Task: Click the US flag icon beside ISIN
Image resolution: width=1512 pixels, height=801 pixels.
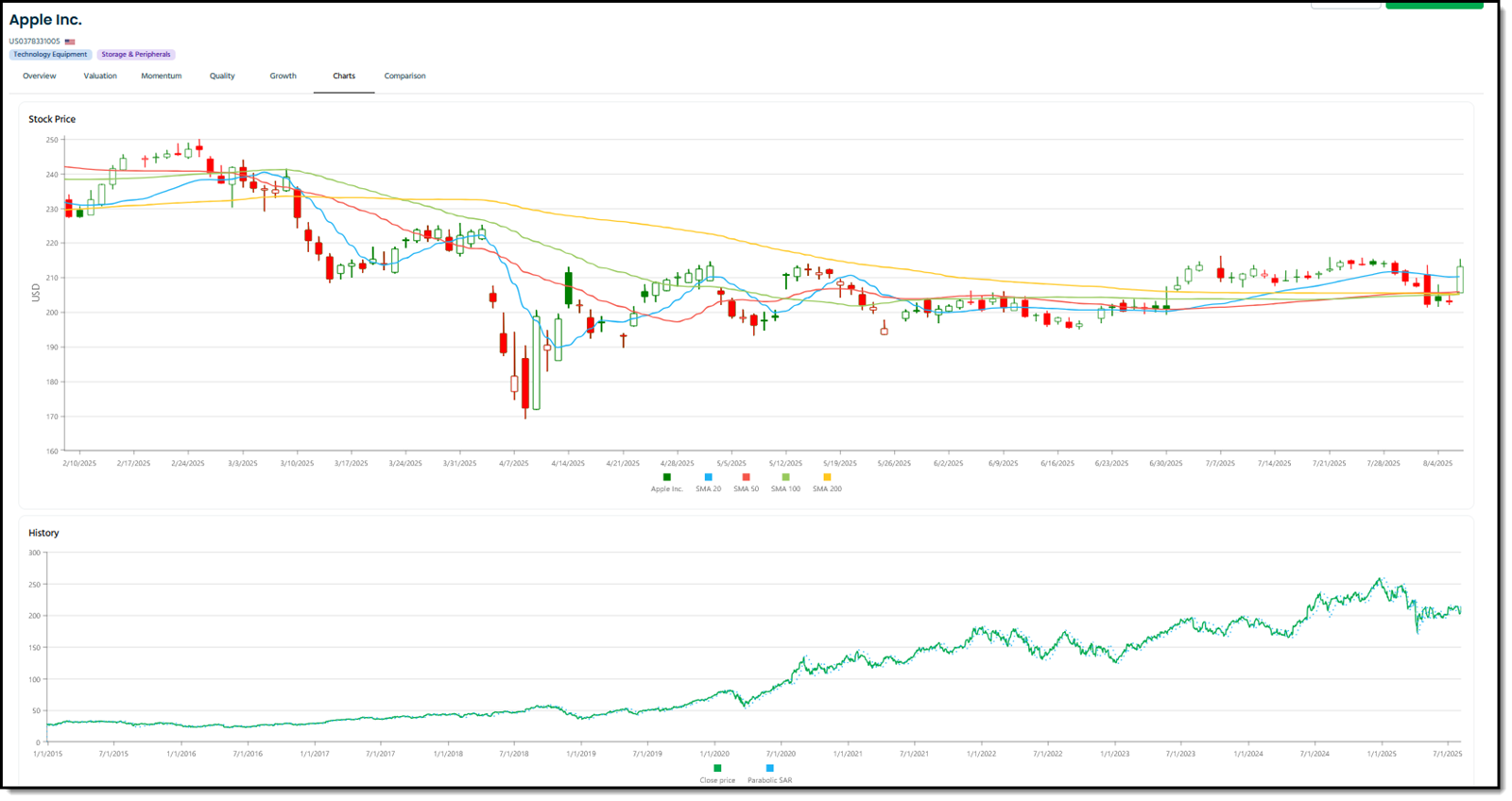Action: [70, 42]
